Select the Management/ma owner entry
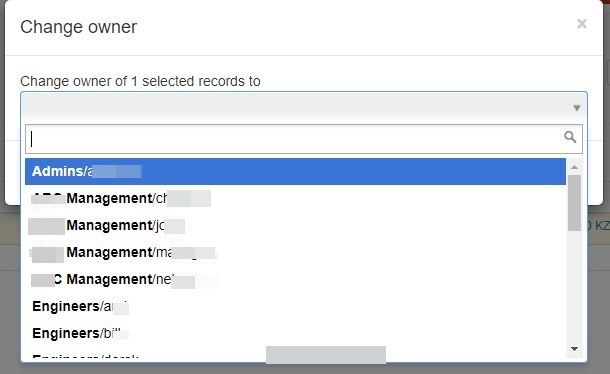 pyautogui.click(x=295, y=252)
